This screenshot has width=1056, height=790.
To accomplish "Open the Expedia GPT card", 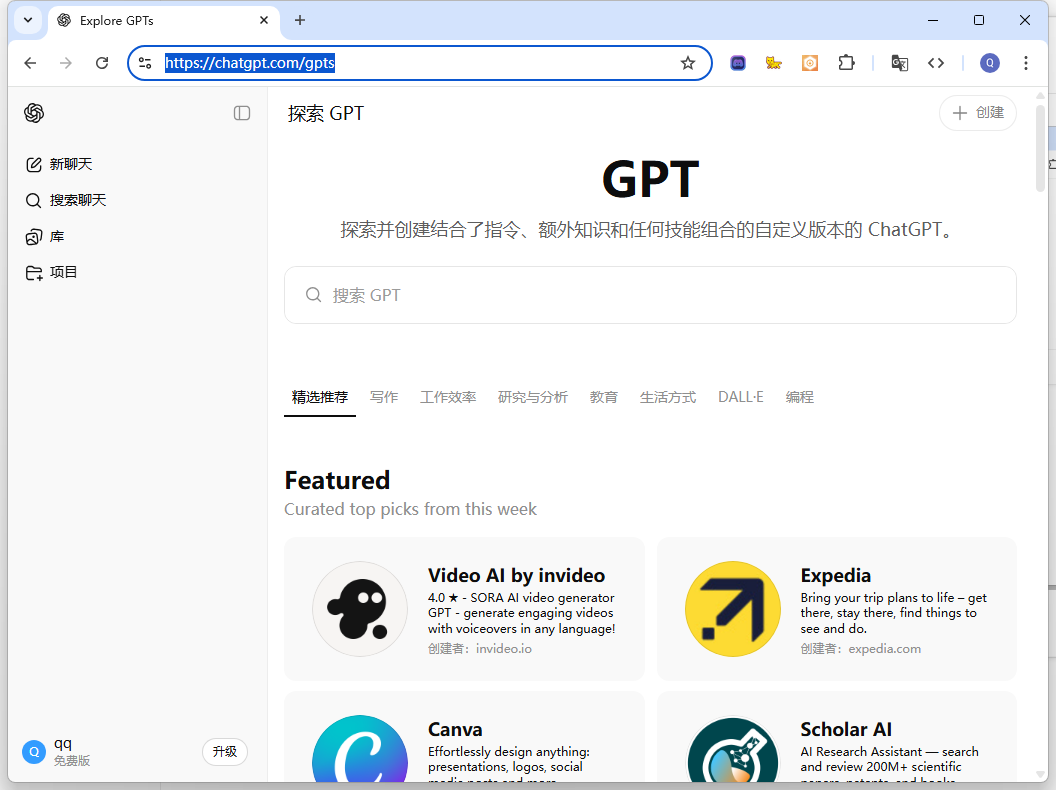I will pyautogui.click(x=836, y=609).
